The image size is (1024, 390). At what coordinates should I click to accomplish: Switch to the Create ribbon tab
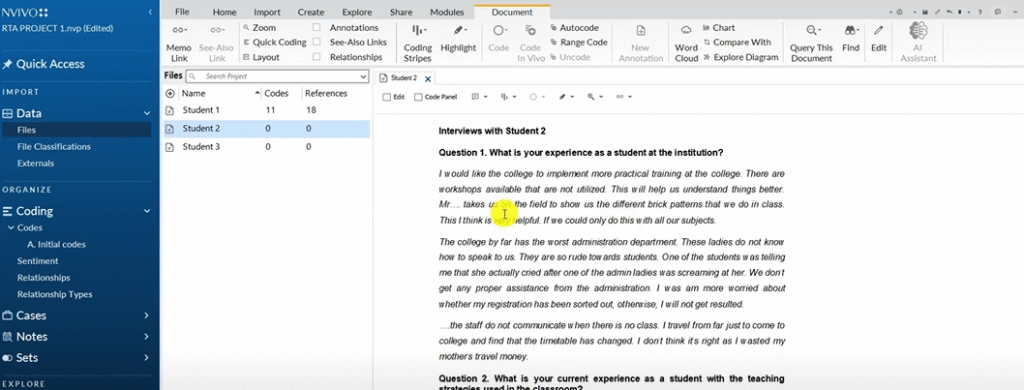[x=311, y=12]
